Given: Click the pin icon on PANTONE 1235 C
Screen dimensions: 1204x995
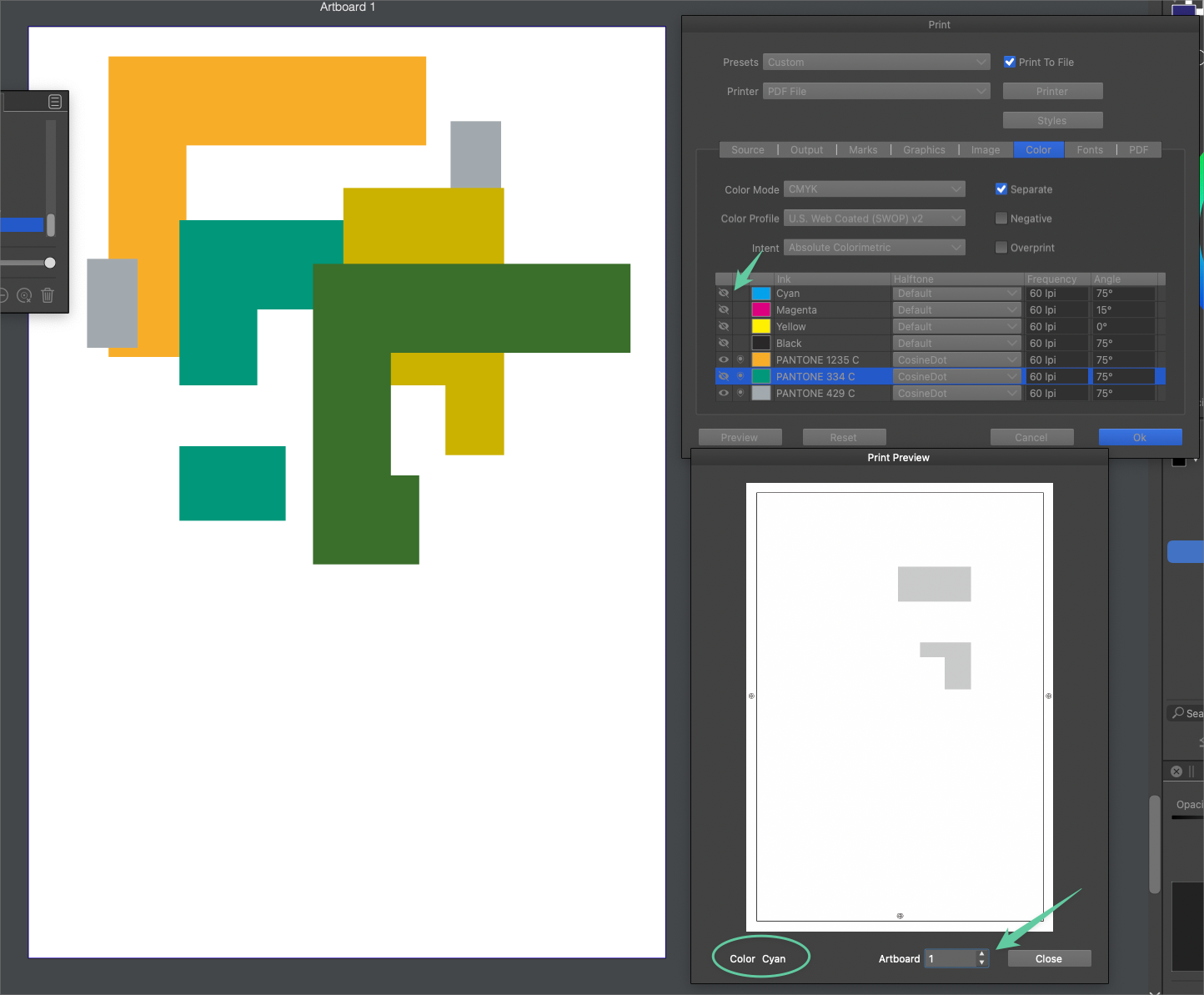Looking at the screenshot, I should 740,359.
